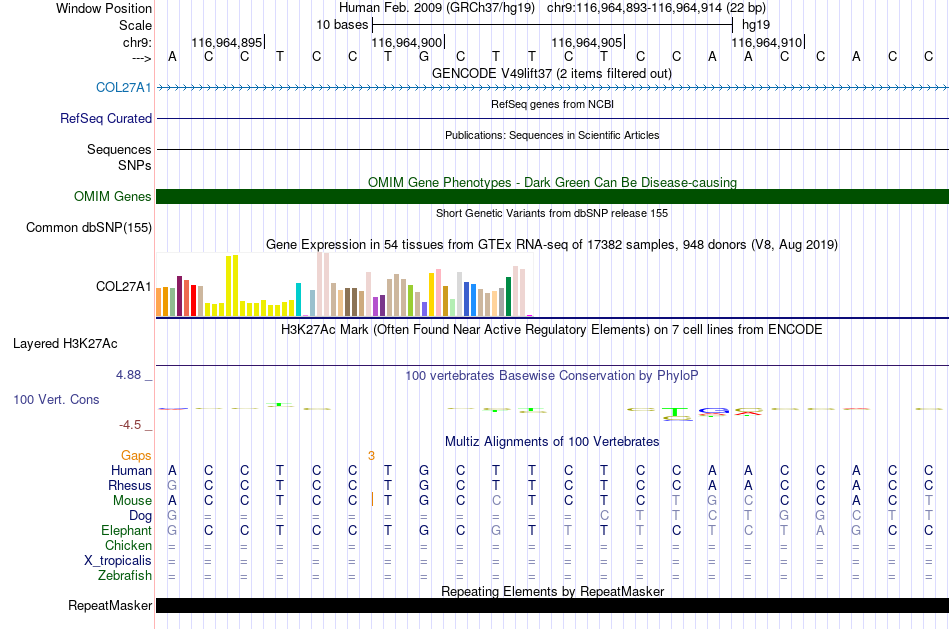
Task: Click the tallest yellow GTEx expression bar
Action: (235, 285)
